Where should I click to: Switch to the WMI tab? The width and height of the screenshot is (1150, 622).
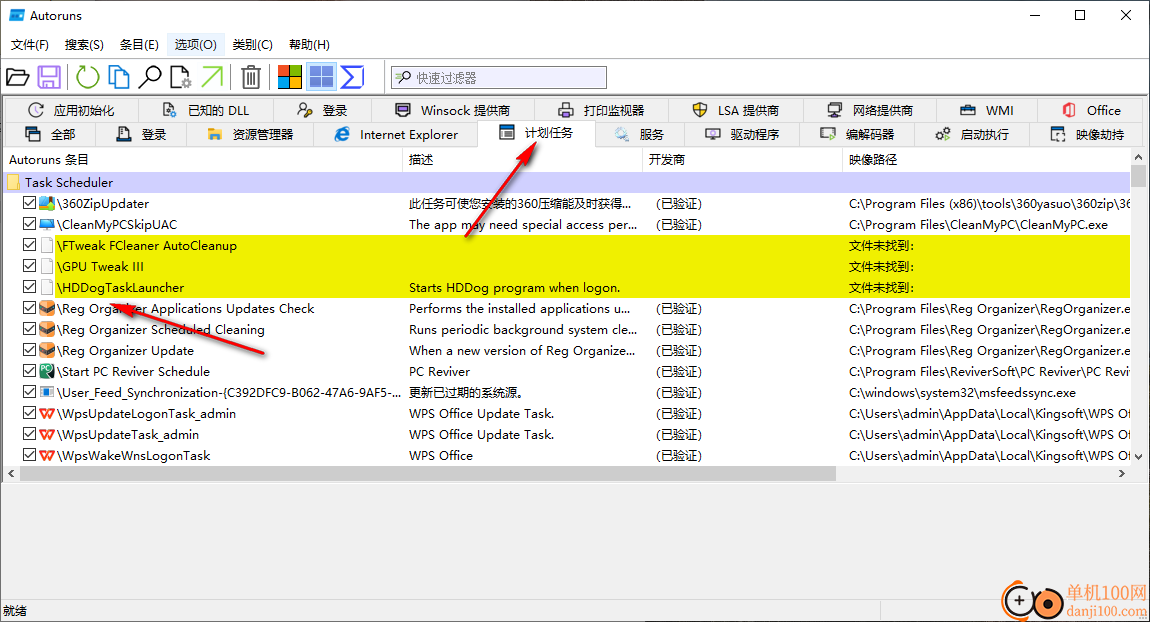tap(986, 110)
